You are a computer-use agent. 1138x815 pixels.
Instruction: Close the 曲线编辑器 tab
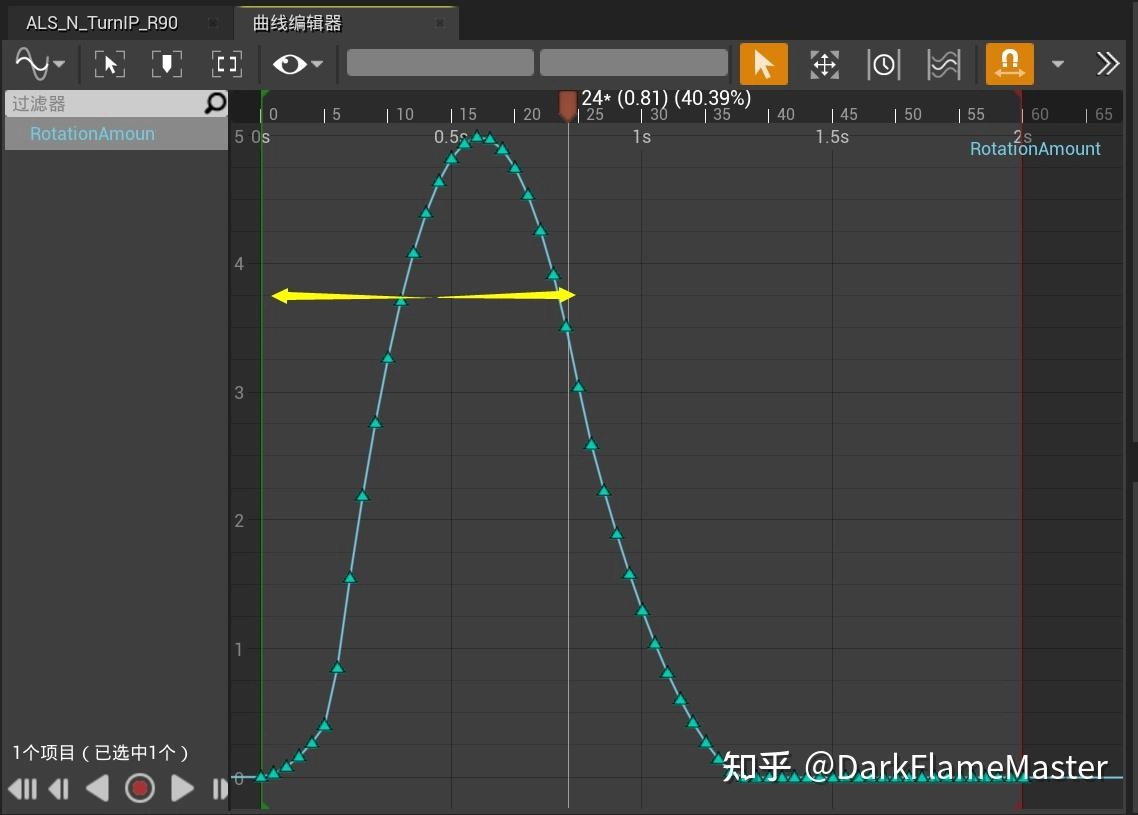pyautogui.click(x=440, y=23)
